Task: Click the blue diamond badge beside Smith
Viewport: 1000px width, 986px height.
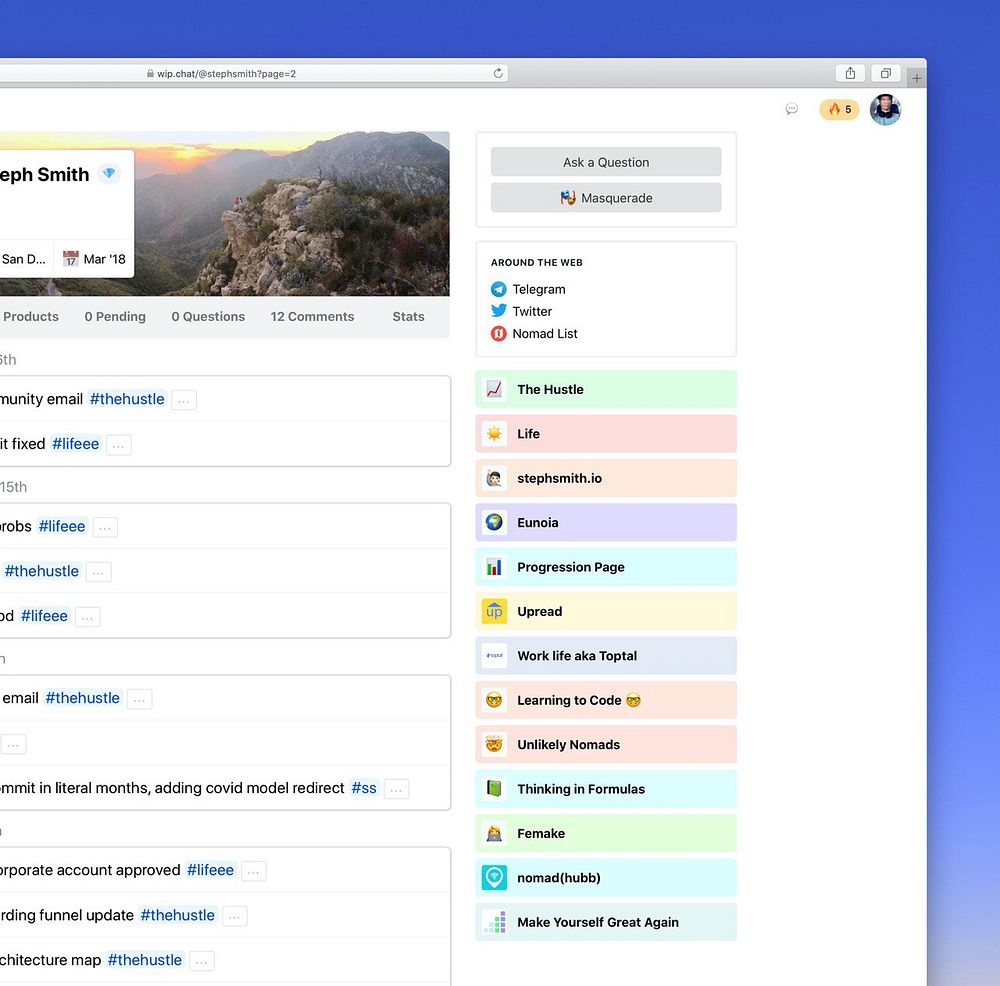Action: pos(109,173)
